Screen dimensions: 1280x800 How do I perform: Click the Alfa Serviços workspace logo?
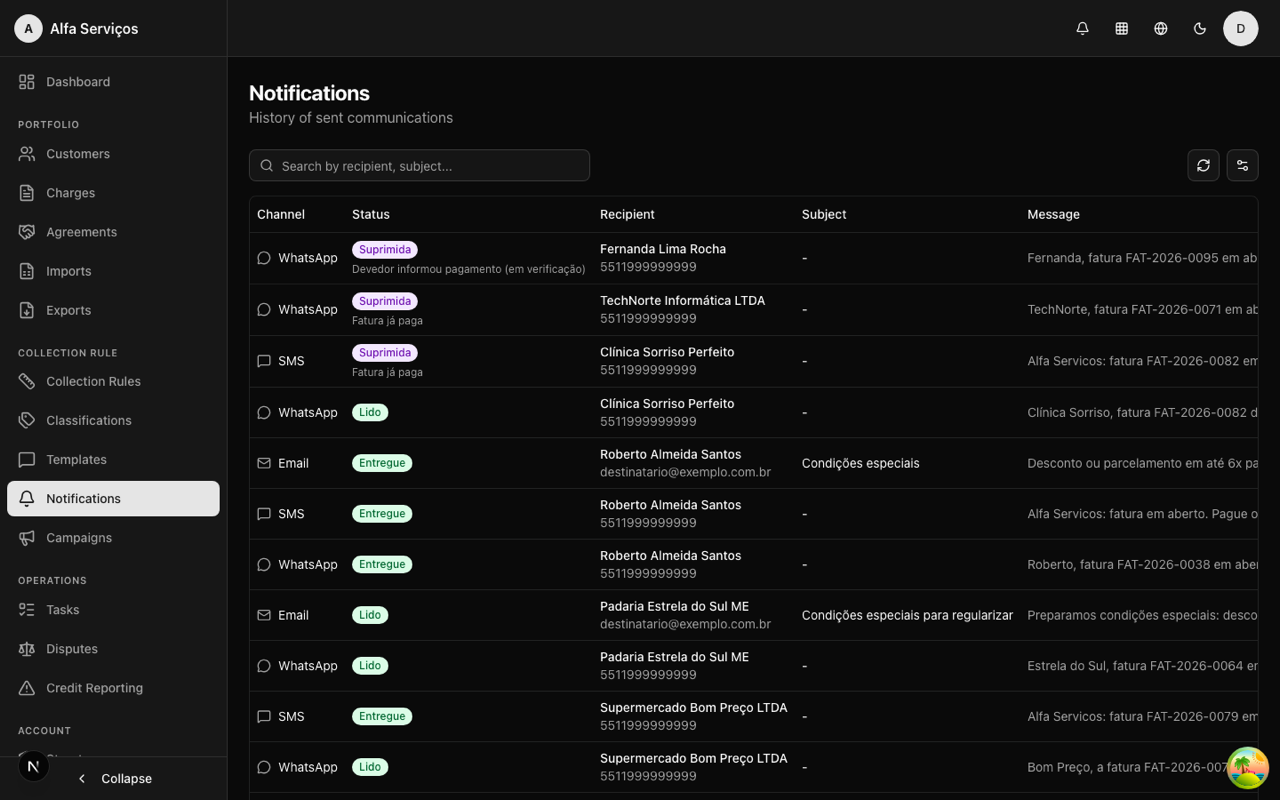pos(28,29)
